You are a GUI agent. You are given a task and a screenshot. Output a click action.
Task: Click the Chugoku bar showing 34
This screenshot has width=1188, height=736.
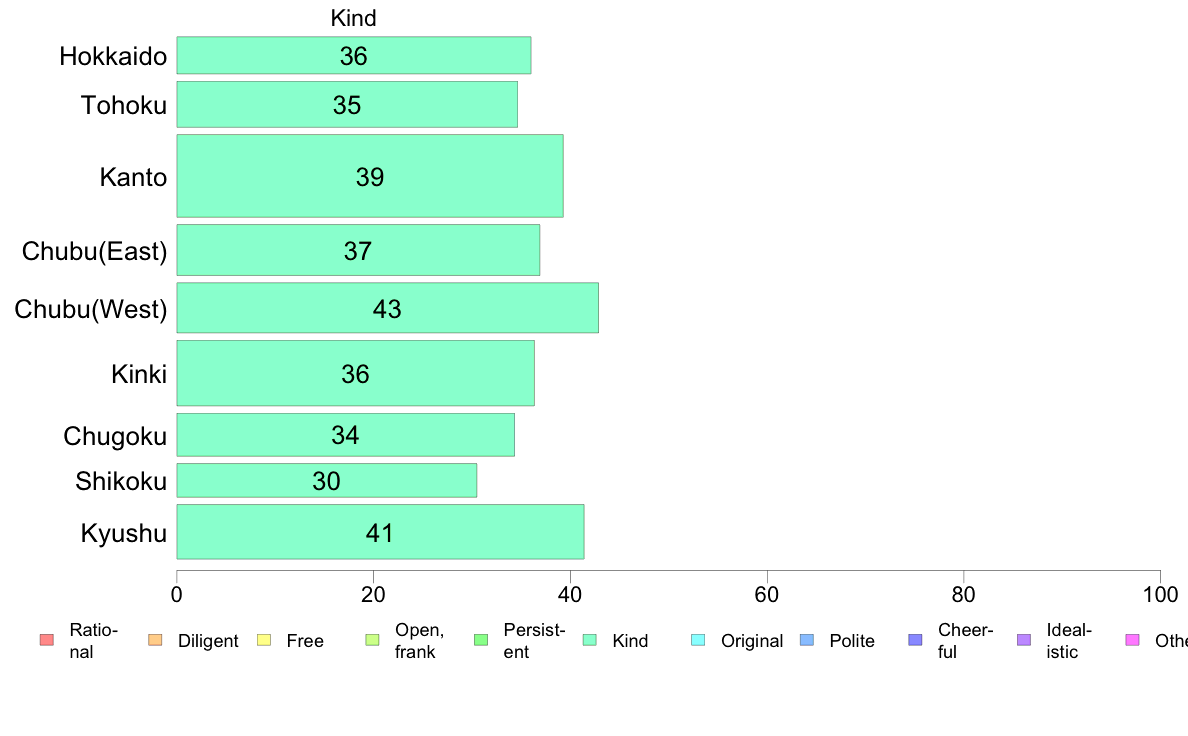[x=345, y=435]
